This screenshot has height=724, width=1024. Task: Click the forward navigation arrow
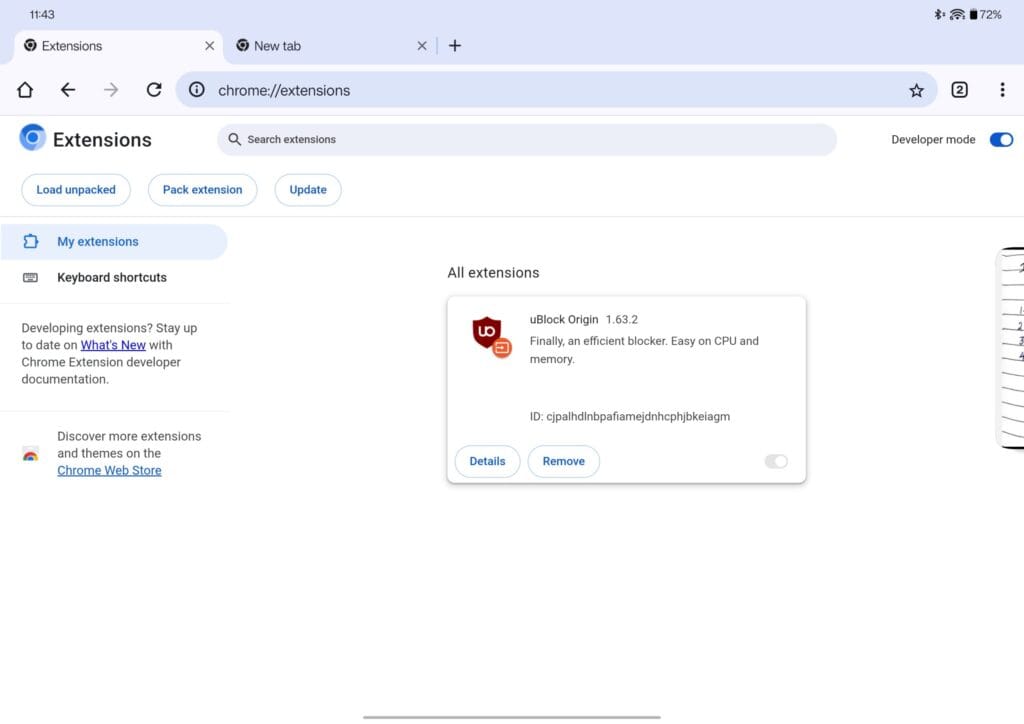(111, 89)
